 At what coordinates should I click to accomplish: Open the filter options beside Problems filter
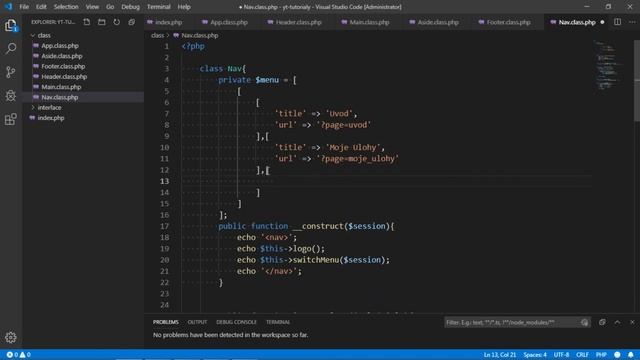(584, 322)
